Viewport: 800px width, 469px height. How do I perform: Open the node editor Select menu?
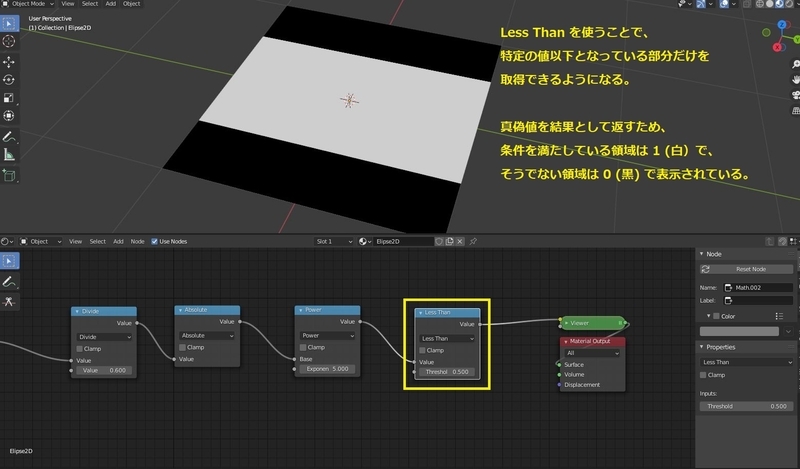pos(97,241)
